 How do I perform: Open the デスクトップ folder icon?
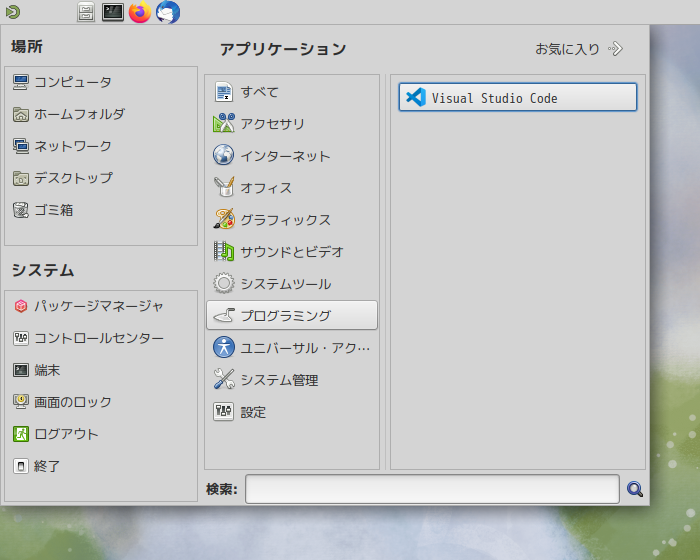(21, 178)
